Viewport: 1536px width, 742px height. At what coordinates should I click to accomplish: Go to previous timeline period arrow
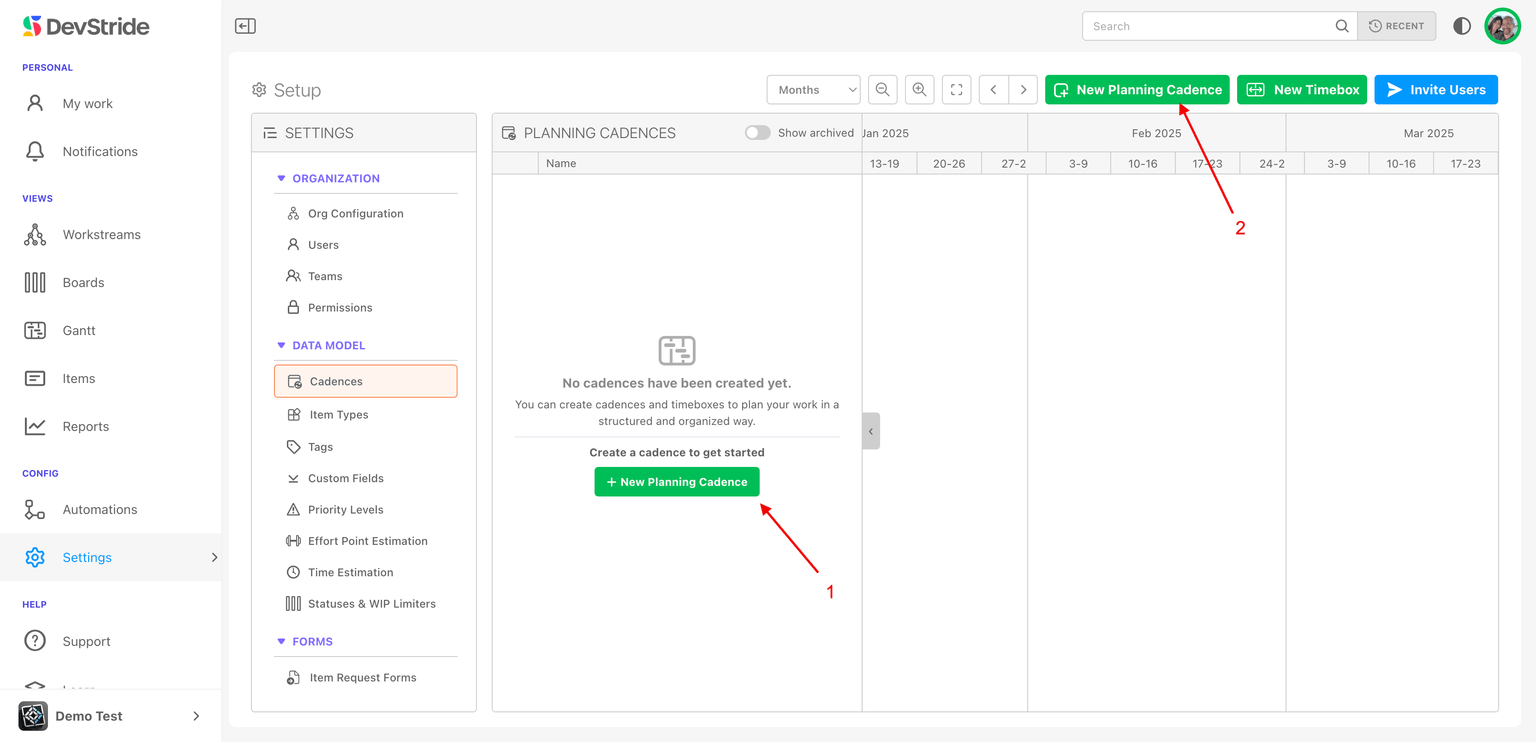tap(993, 90)
